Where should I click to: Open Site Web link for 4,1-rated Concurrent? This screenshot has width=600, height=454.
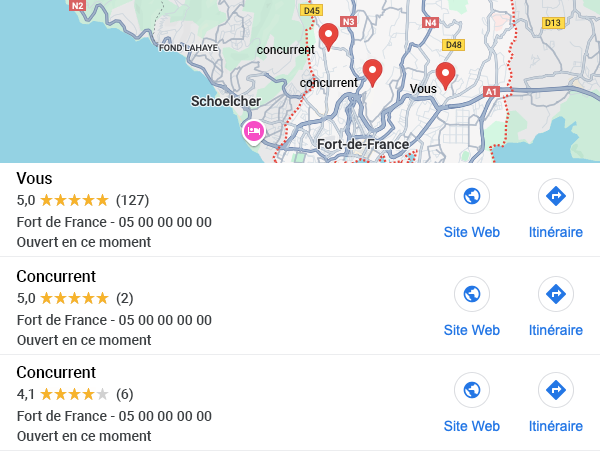472,426
